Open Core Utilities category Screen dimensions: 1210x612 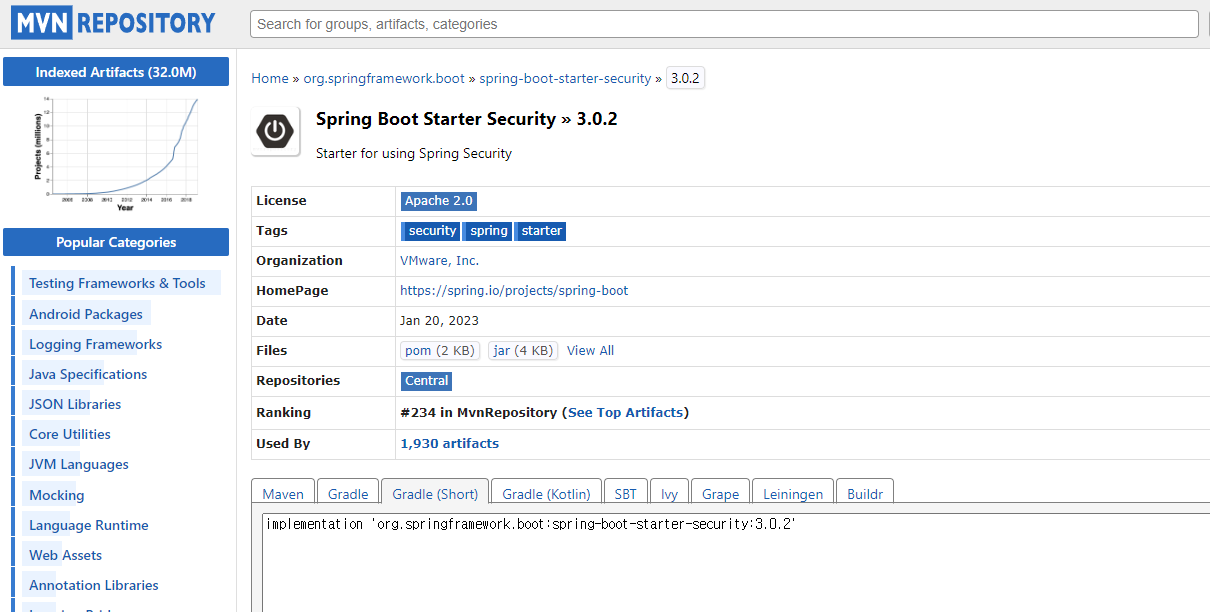coord(70,434)
